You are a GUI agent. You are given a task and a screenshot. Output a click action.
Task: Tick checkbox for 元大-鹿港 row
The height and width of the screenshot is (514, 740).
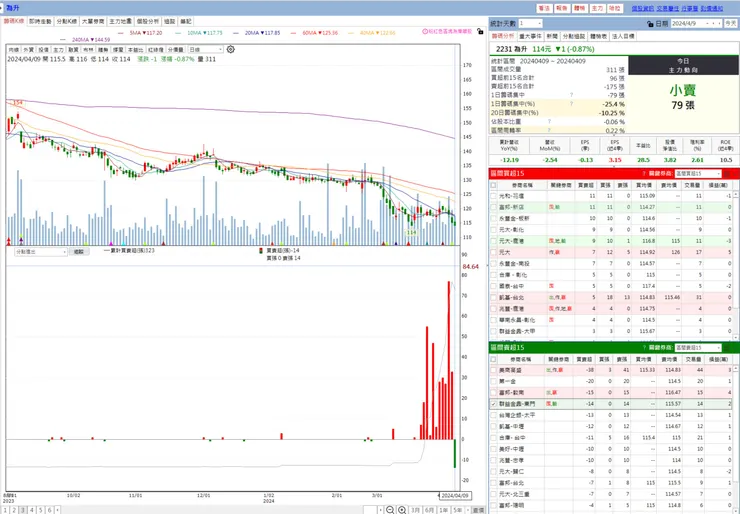494,241
